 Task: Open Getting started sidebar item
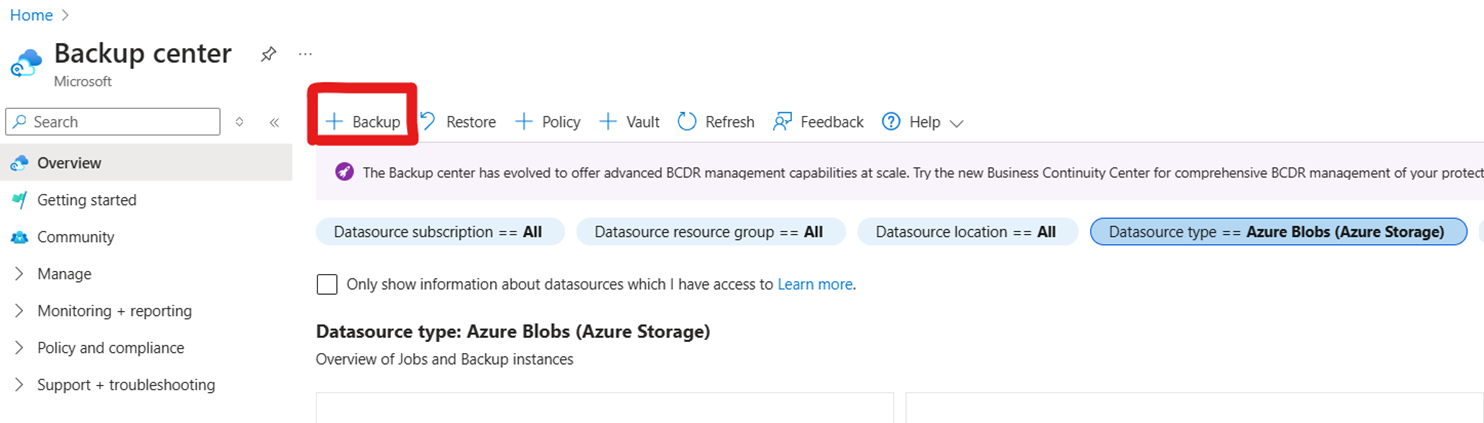point(86,200)
